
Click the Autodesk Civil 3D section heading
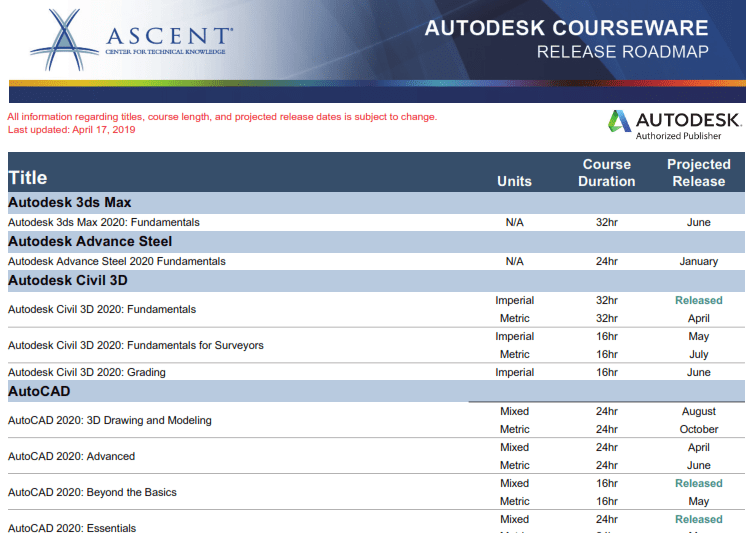[68, 280]
